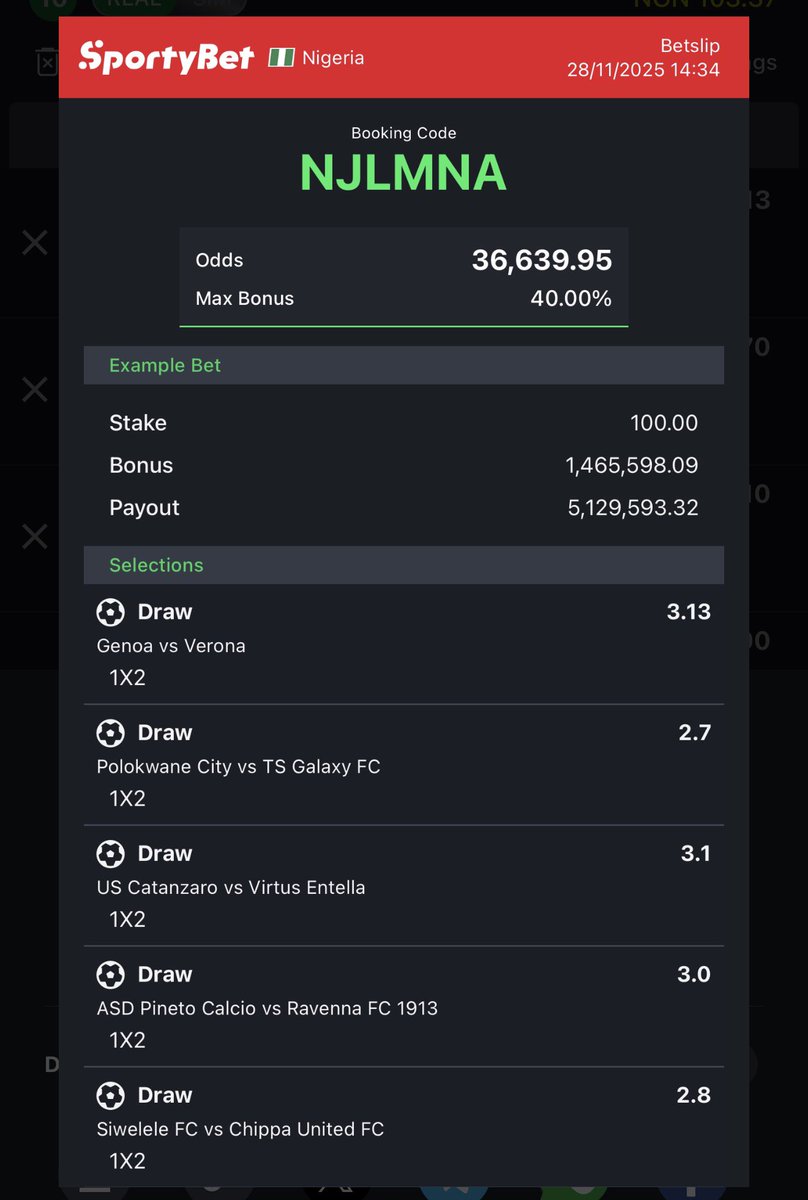The height and width of the screenshot is (1200, 808).
Task: Click the 1X2 market under US Catanzaro match
Action: pos(128,920)
